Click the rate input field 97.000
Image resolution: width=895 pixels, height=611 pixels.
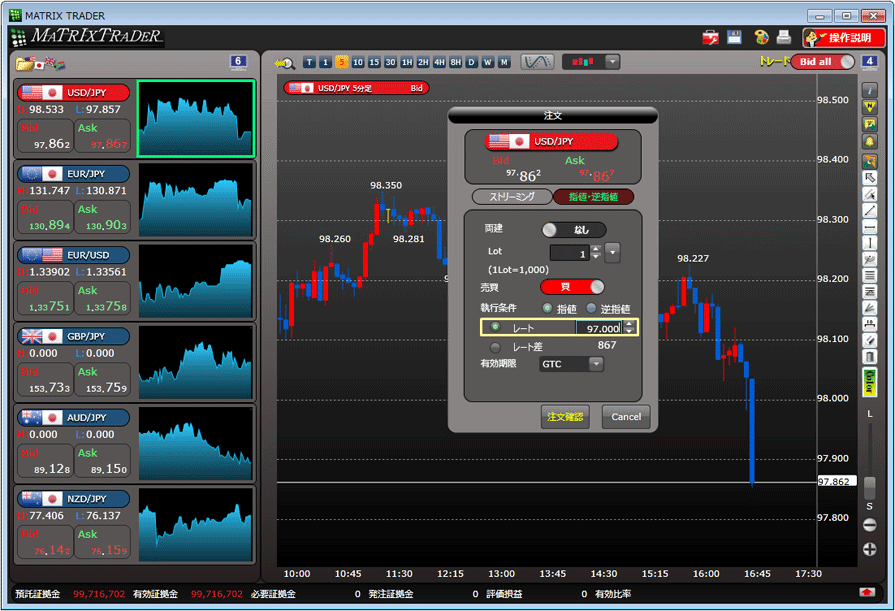(x=599, y=328)
